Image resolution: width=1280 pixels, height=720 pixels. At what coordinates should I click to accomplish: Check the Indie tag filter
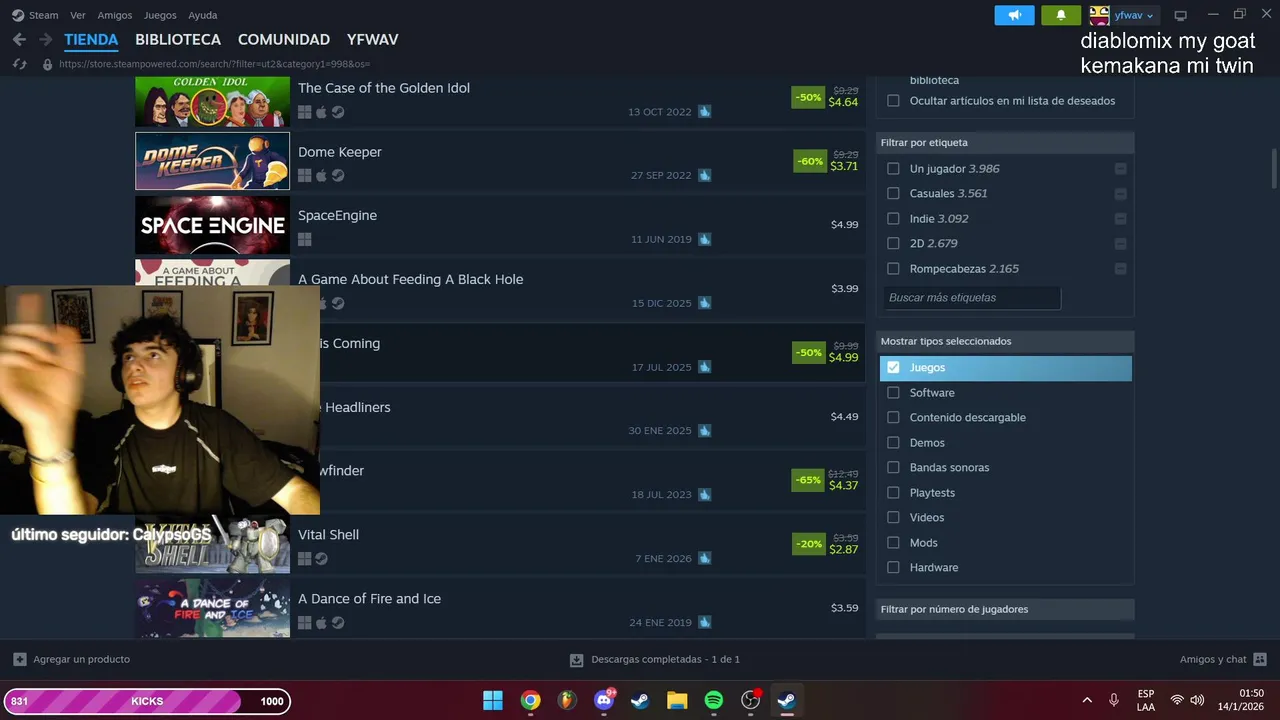point(894,219)
